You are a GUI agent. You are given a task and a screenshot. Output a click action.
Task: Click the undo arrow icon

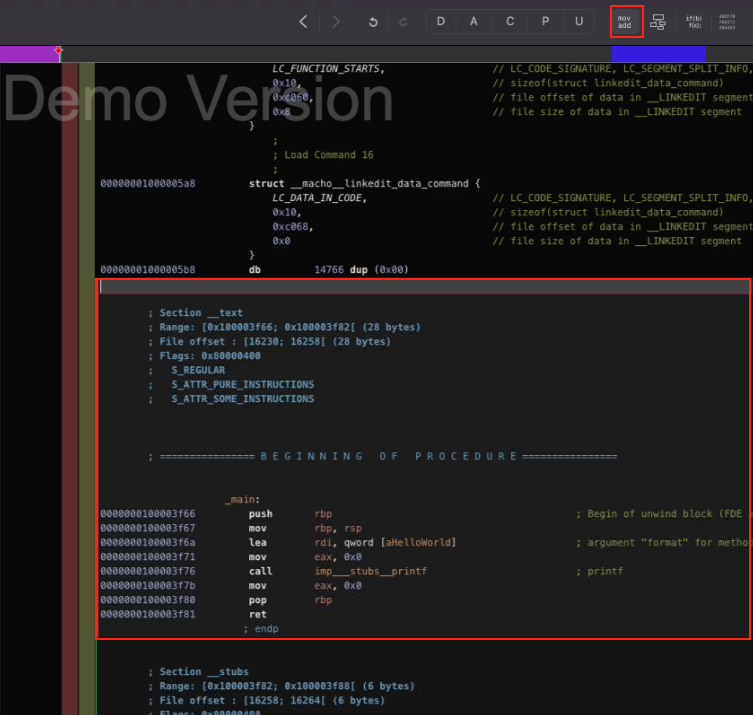[x=373, y=21]
